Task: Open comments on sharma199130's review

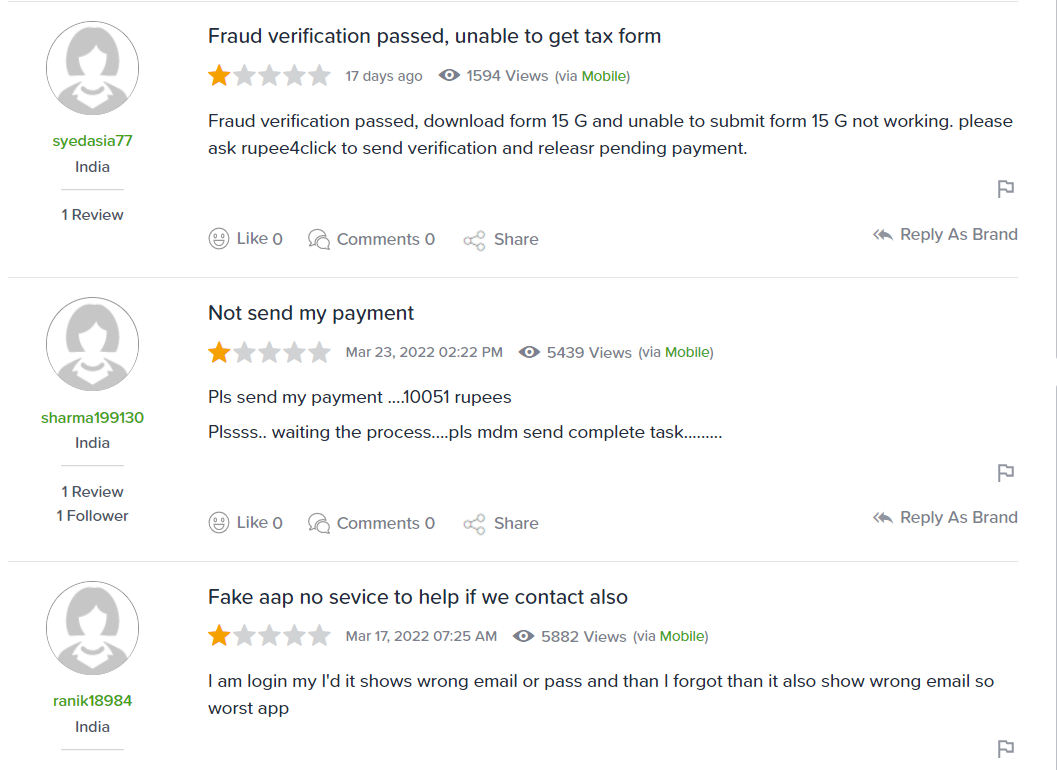Action: click(371, 523)
